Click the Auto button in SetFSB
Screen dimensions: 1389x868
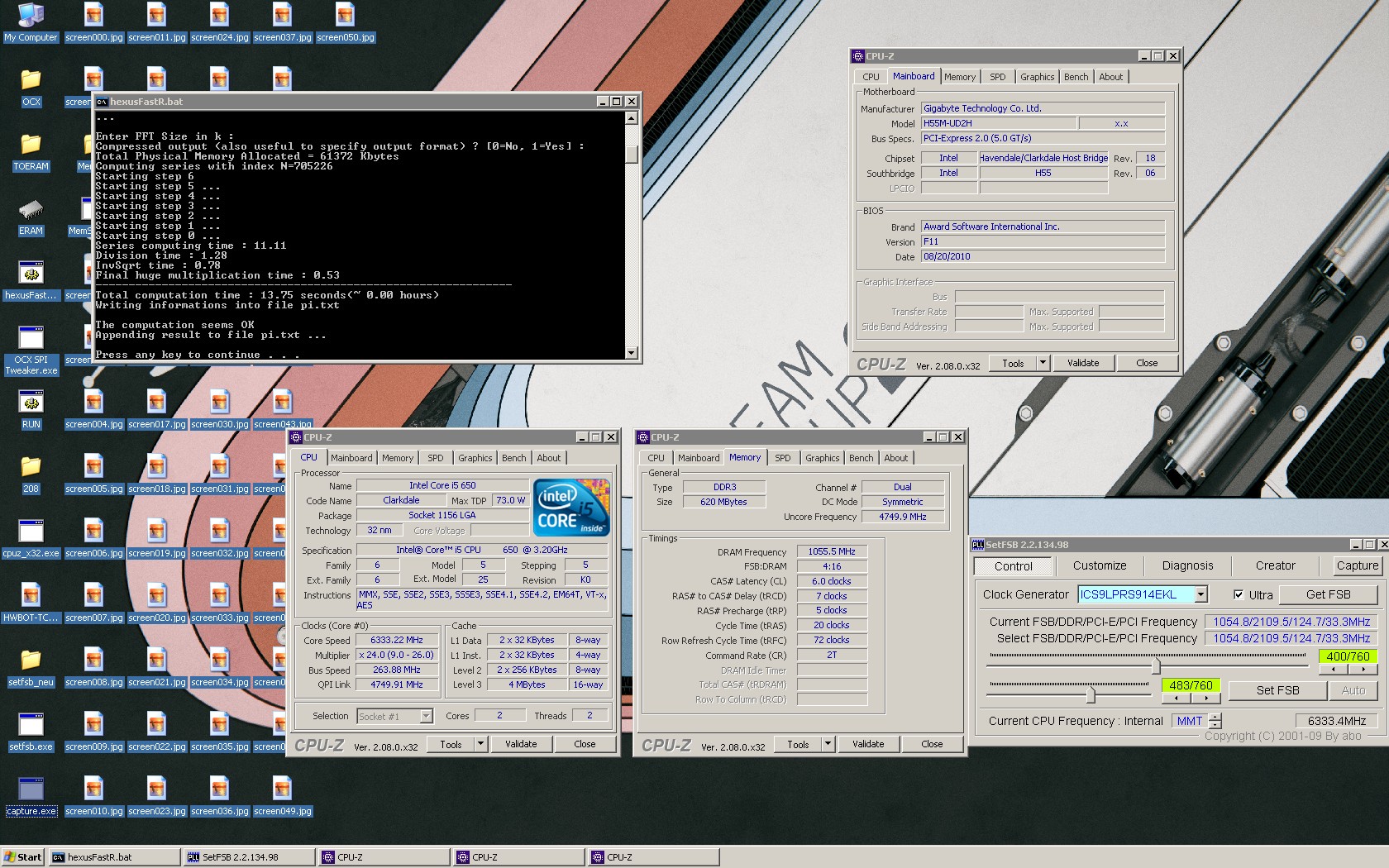tap(1353, 690)
